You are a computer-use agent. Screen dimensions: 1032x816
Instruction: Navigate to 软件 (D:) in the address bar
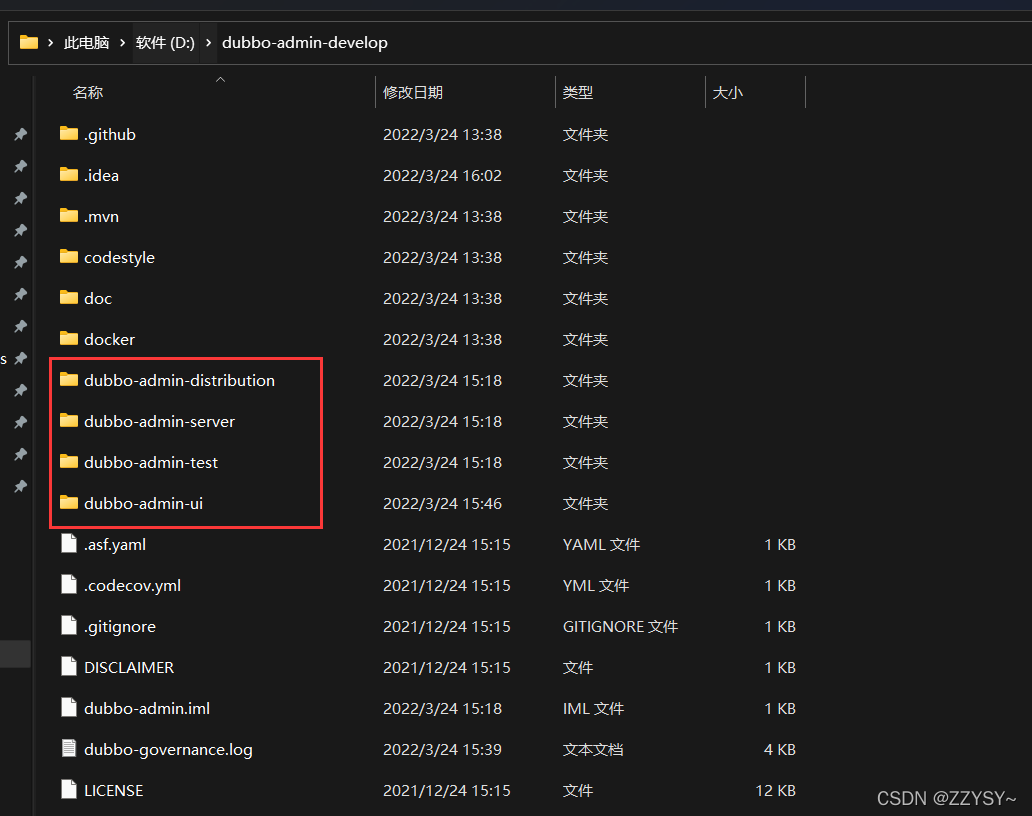[165, 43]
